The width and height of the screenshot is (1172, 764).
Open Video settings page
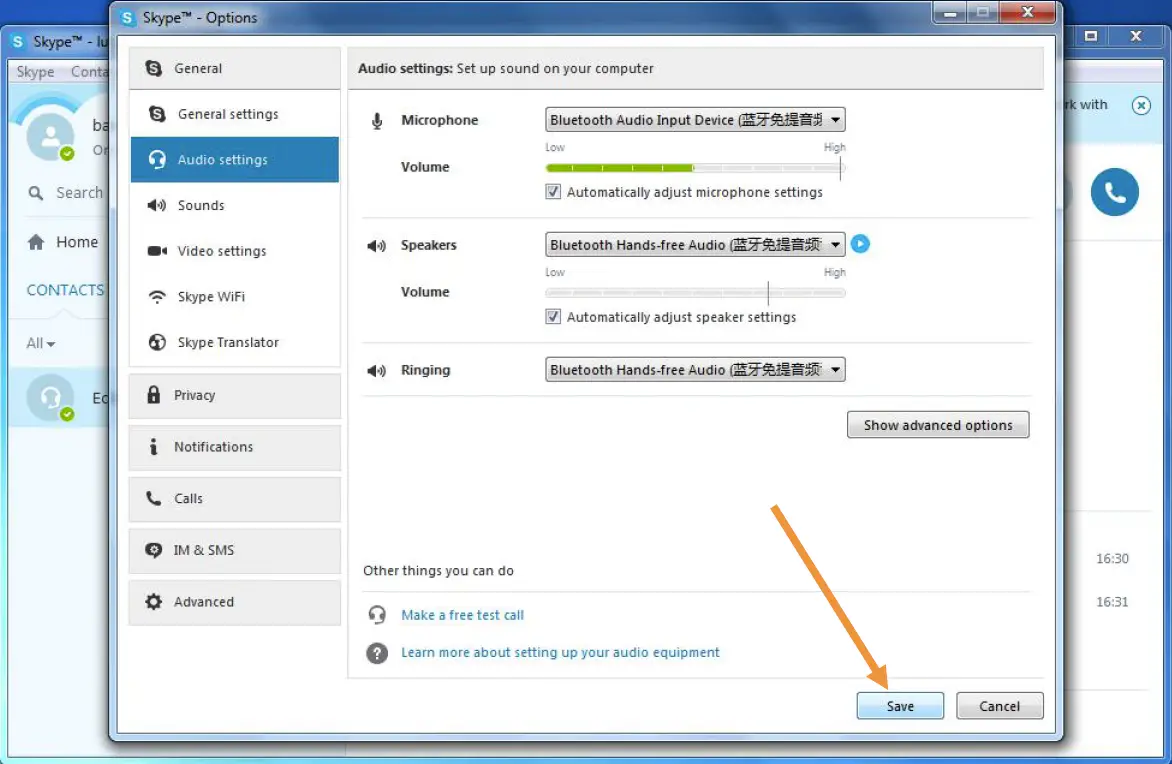[x=234, y=250]
